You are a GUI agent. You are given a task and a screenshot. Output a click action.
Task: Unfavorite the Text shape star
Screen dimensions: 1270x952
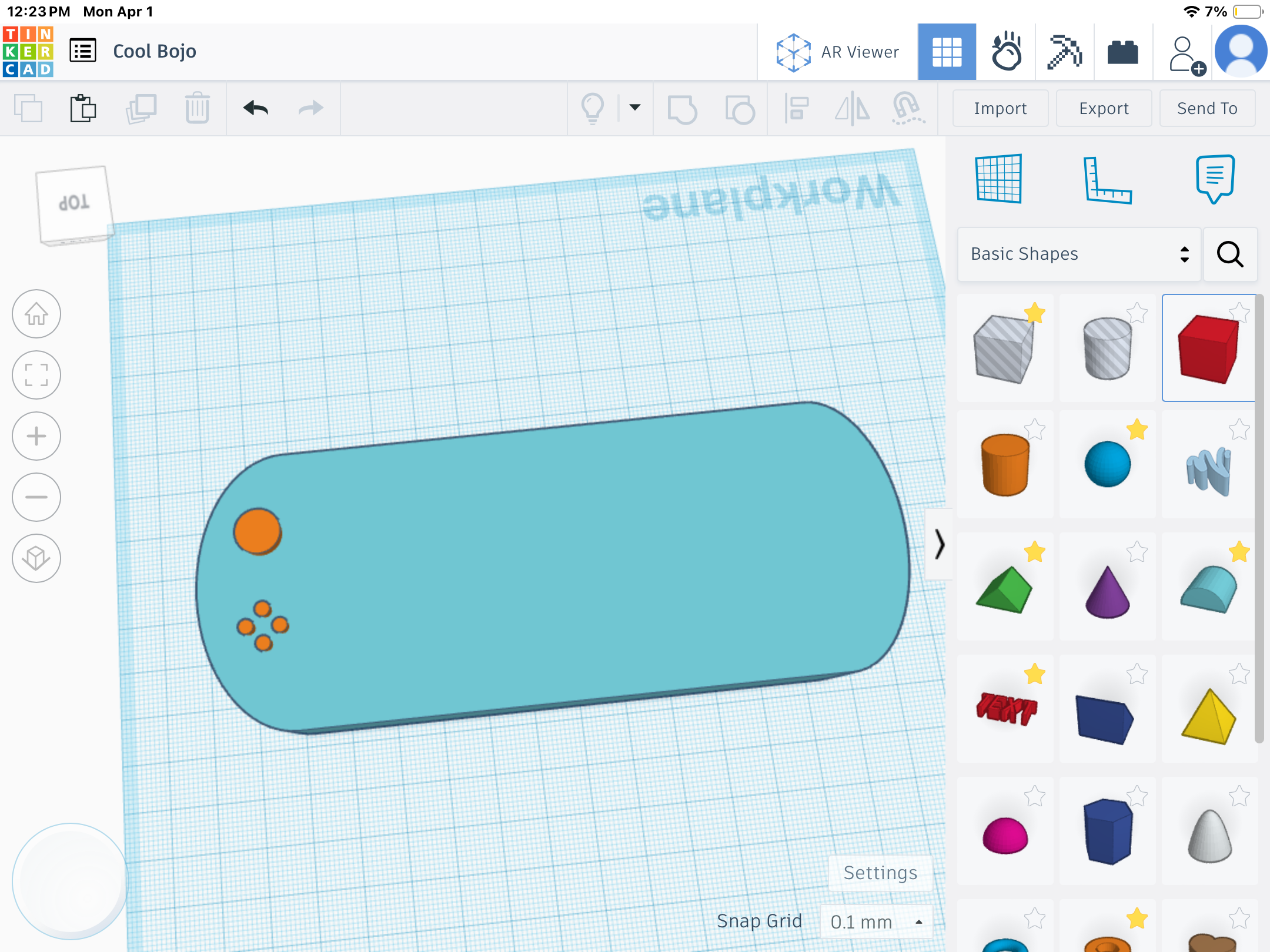(x=1035, y=674)
